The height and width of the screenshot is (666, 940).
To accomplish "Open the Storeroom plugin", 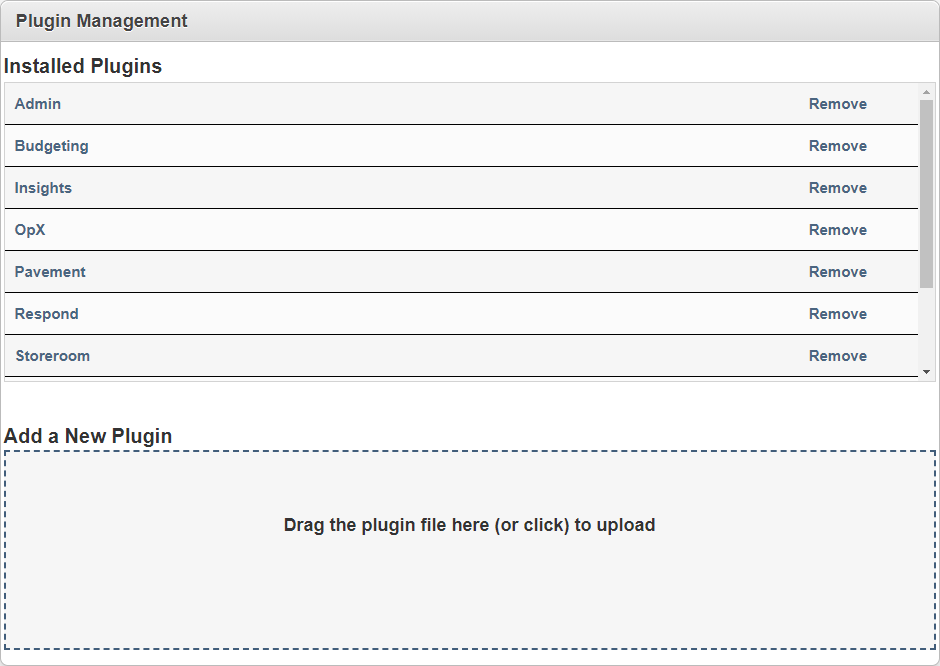I will click(x=51, y=356).
